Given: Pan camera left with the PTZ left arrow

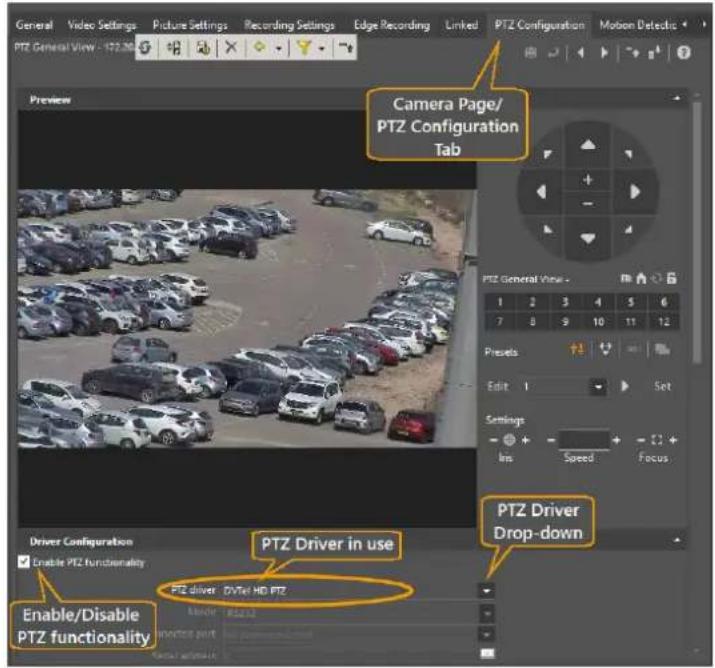Looking at the screenshot, I should coord(541,192).
